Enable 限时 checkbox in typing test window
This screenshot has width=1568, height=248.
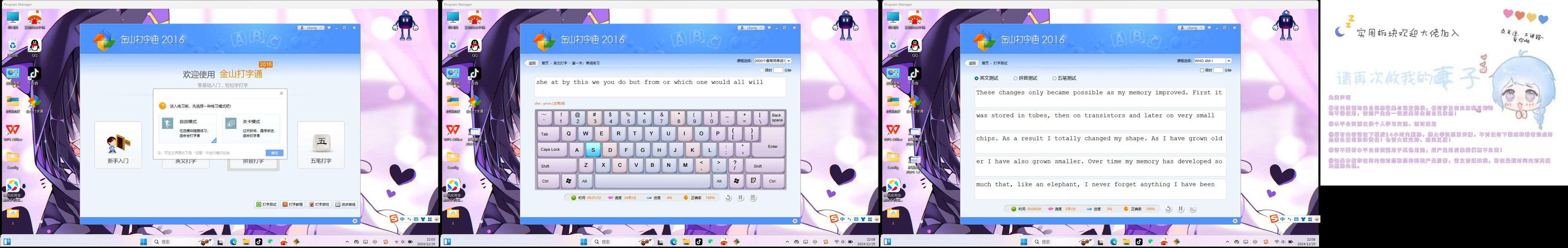point(1202,70)
